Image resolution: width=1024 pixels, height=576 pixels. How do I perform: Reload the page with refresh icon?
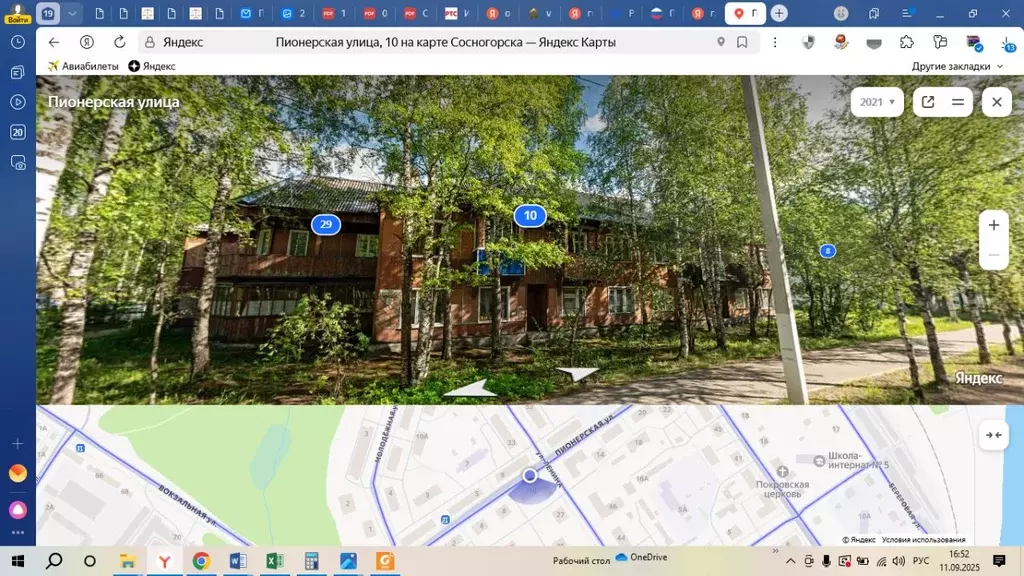coord(120,42)
